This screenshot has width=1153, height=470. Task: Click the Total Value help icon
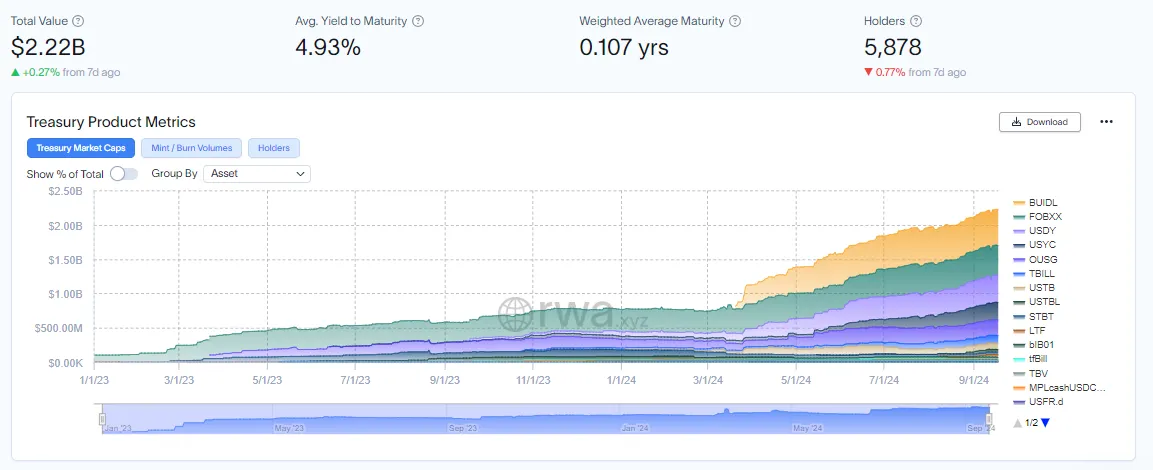(x=79, y=21)
